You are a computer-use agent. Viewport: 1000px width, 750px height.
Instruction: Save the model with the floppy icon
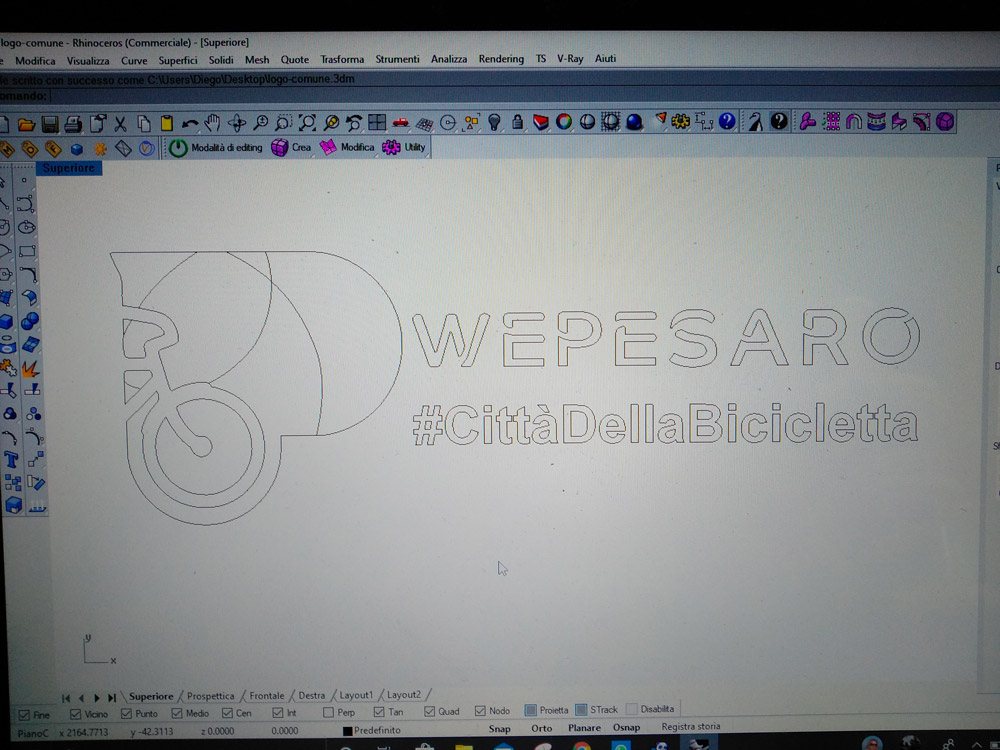click(x=50, y=124)
